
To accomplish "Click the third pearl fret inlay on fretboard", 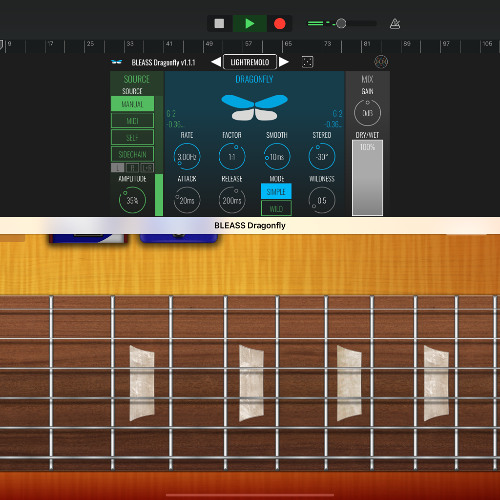I will point(349,383).
